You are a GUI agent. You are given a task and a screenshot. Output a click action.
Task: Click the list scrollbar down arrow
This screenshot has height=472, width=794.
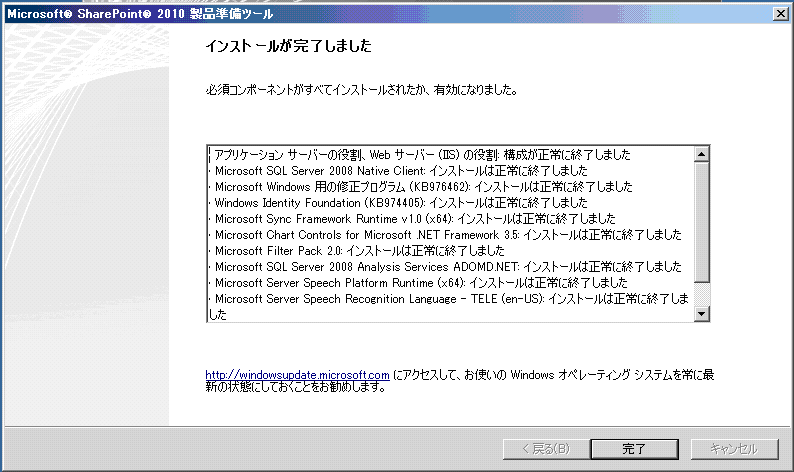pos(701,314)
